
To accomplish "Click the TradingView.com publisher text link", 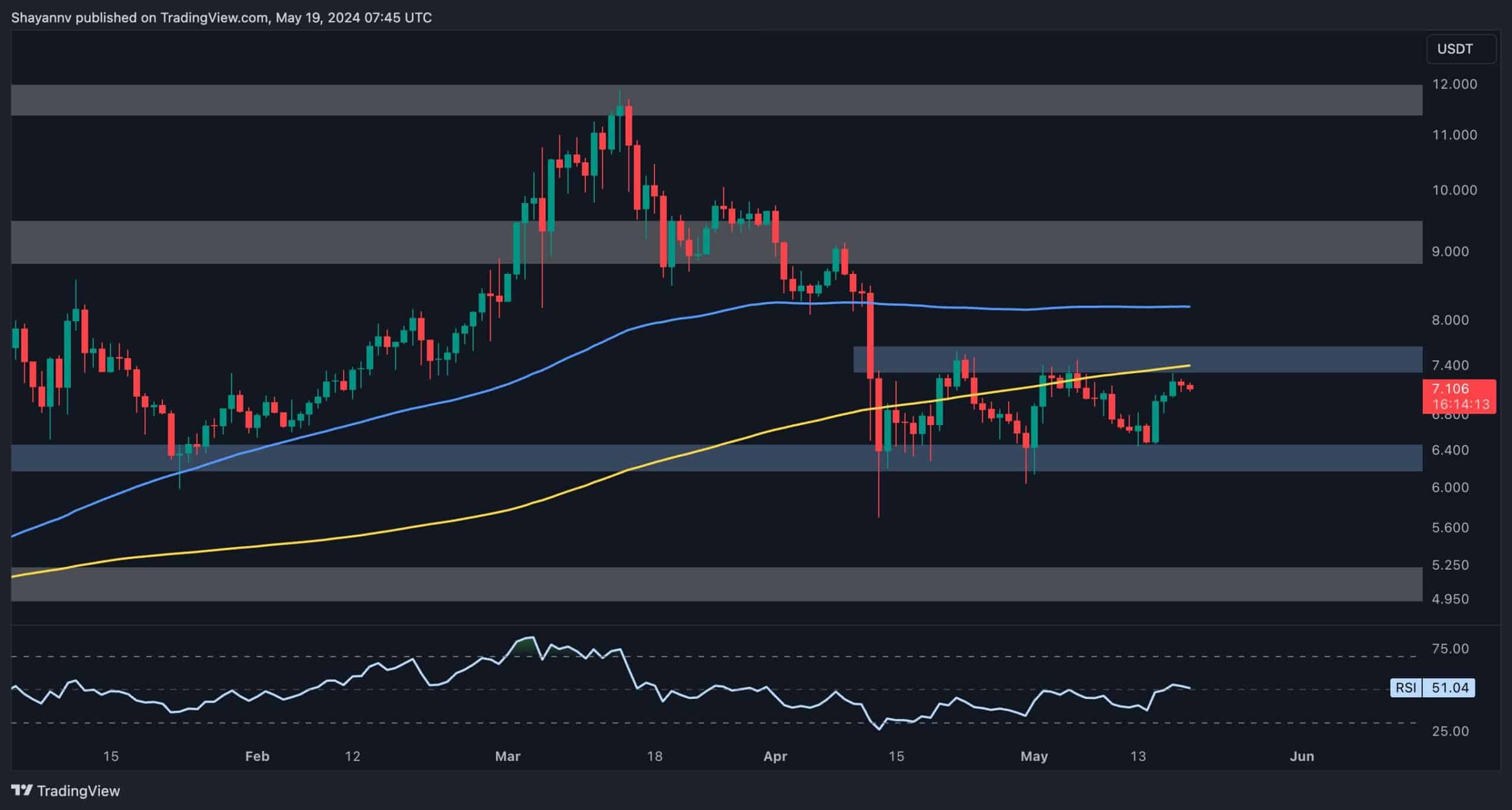I will point(214,18).
